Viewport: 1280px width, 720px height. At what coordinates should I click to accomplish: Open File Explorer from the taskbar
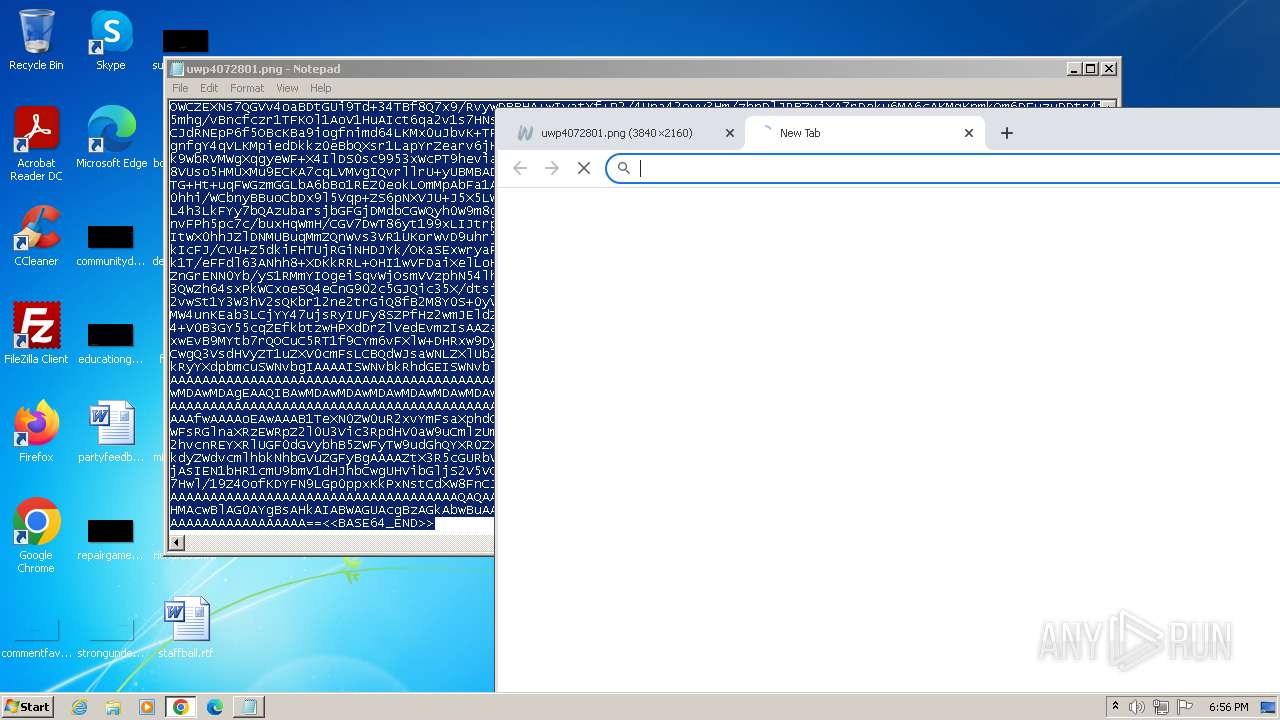113,707
